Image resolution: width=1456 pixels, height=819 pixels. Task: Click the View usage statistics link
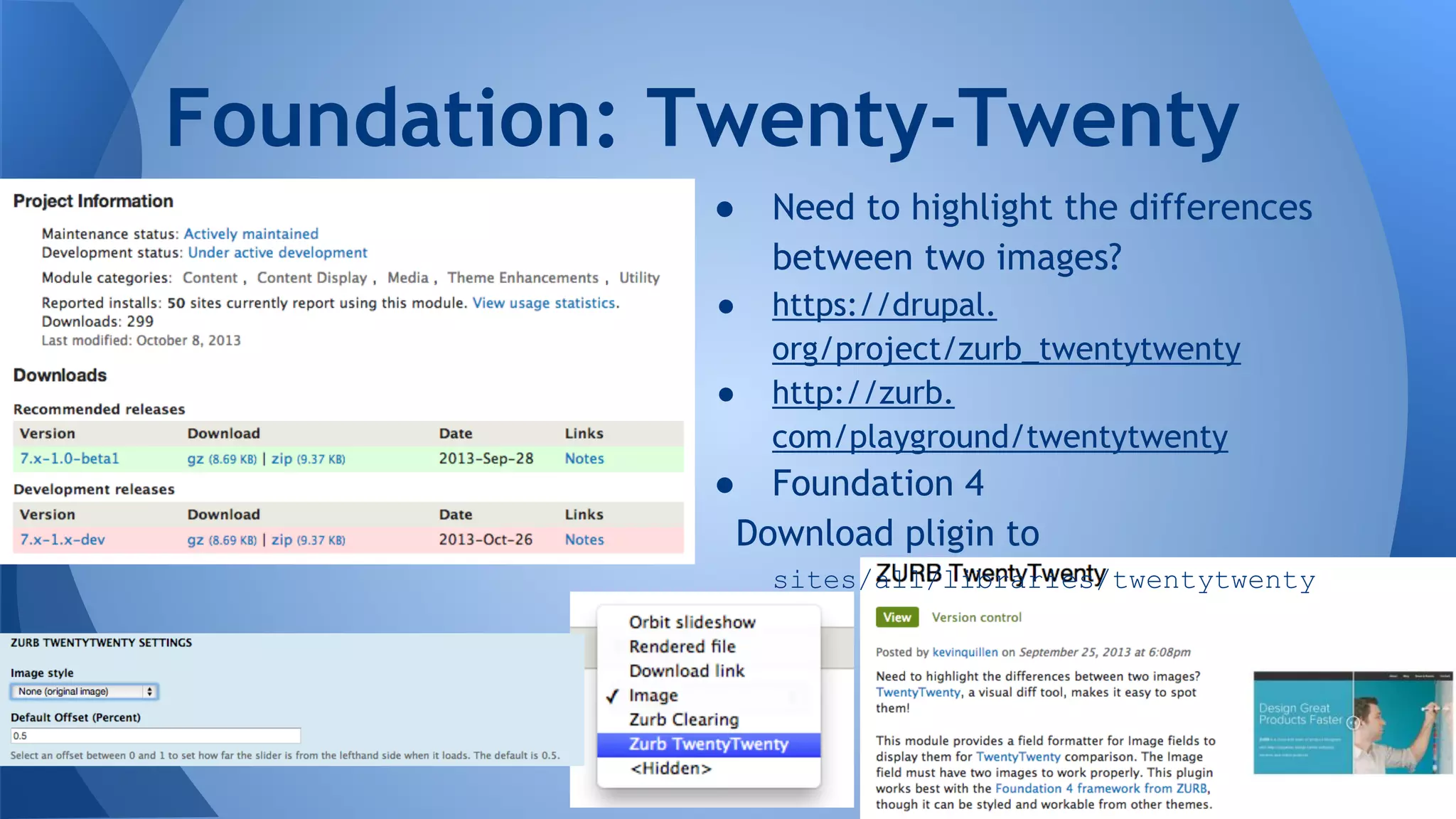544,303
